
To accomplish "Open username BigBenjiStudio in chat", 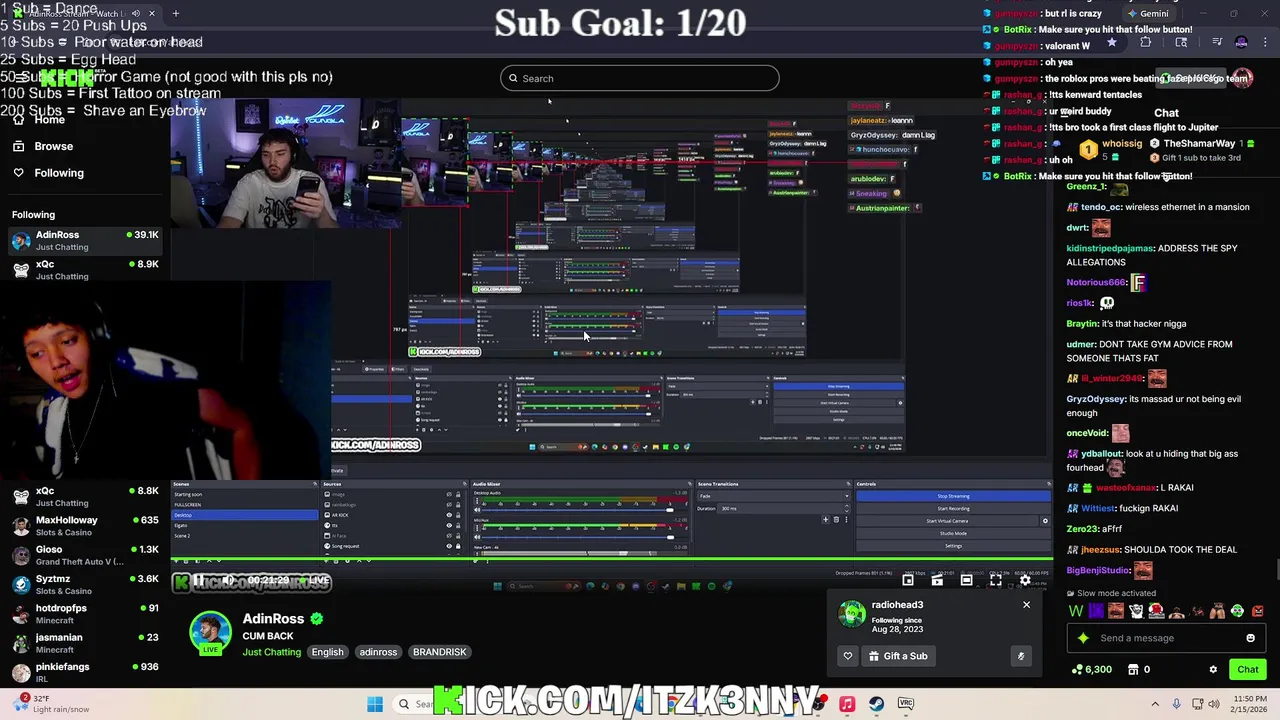I will click(1098, 570).
